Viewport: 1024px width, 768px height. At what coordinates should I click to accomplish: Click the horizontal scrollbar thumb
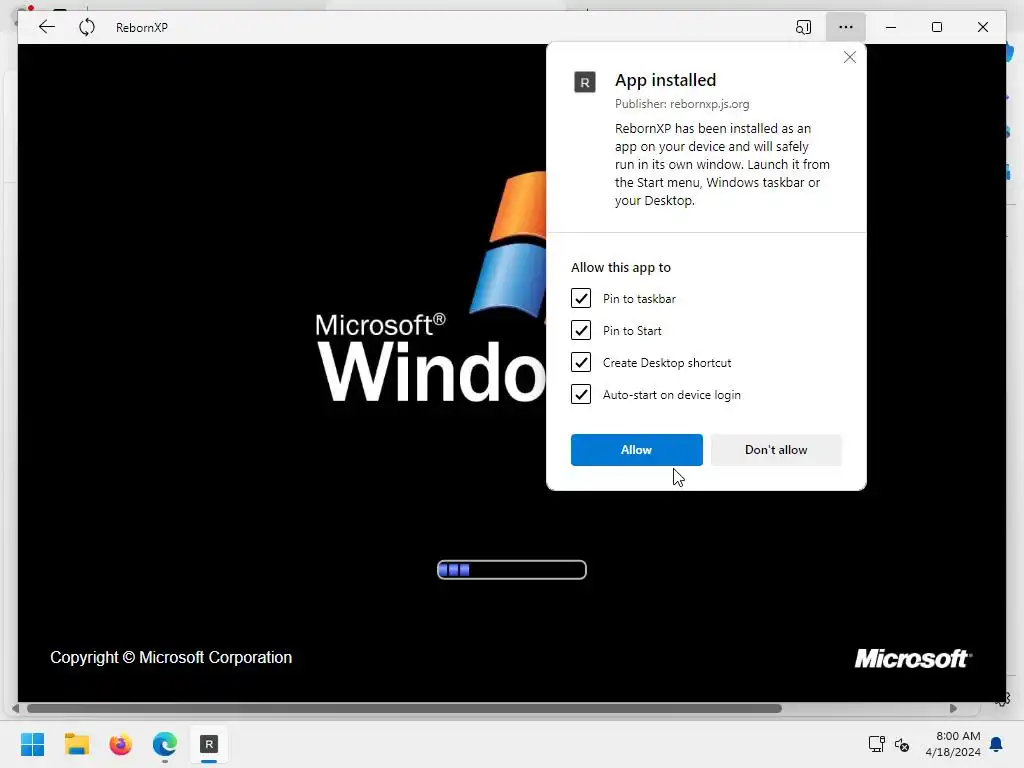click(404, 709)
